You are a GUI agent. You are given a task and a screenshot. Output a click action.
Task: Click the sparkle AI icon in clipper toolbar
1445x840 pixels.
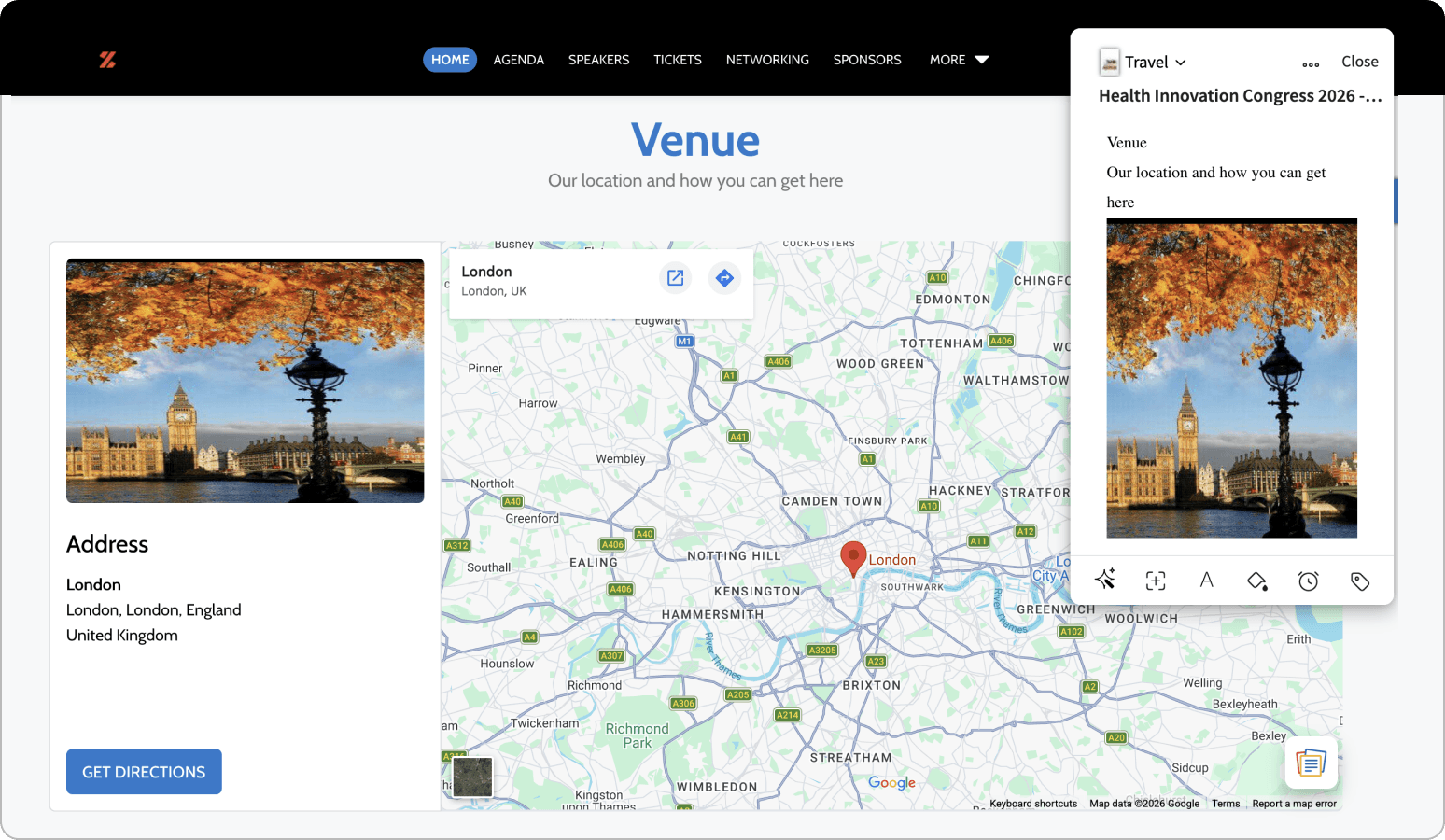1105,580
